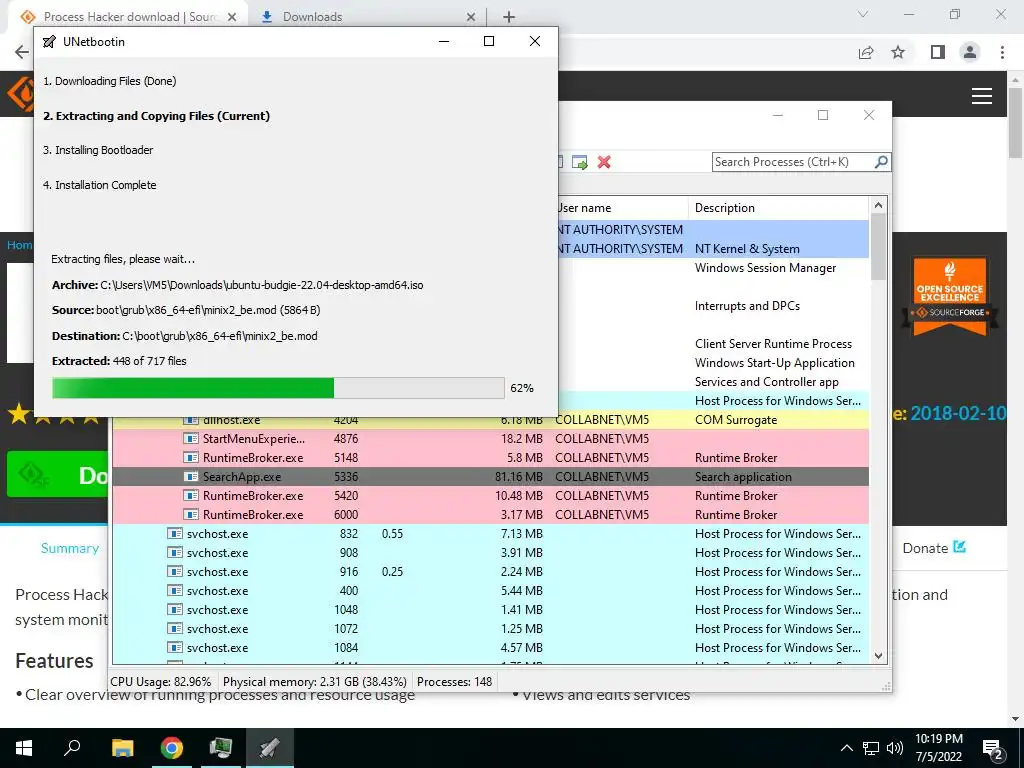The width and height of the screenshot is (1024, 768).
Task: Close the Downloads tab
Action: (471, 17)
